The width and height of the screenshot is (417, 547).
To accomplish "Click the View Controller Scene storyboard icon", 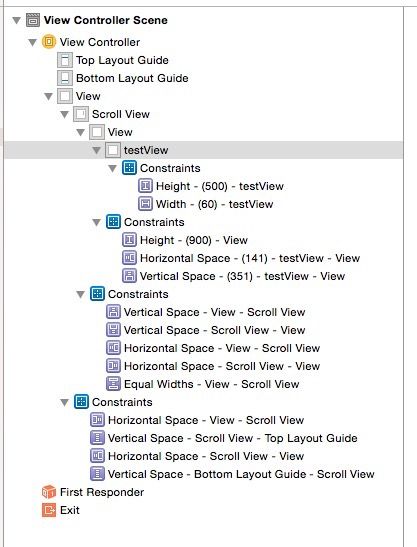I will tap(33, 20).
